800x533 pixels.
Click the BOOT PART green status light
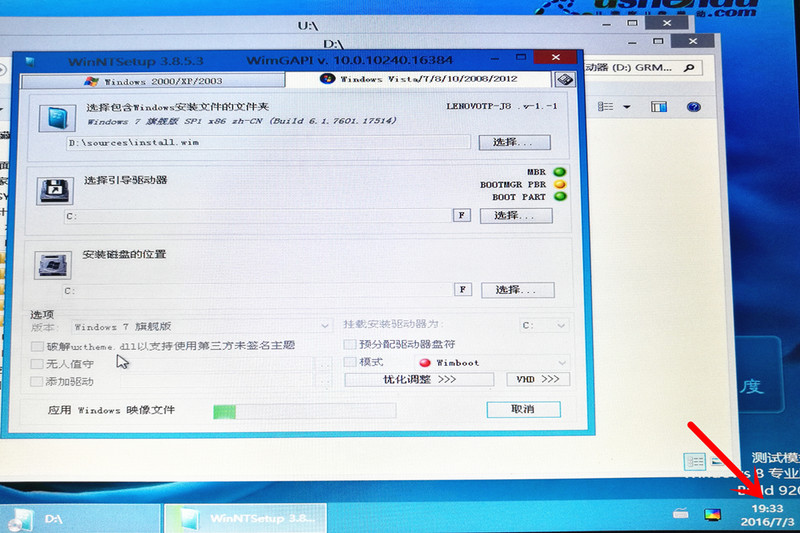560,196
